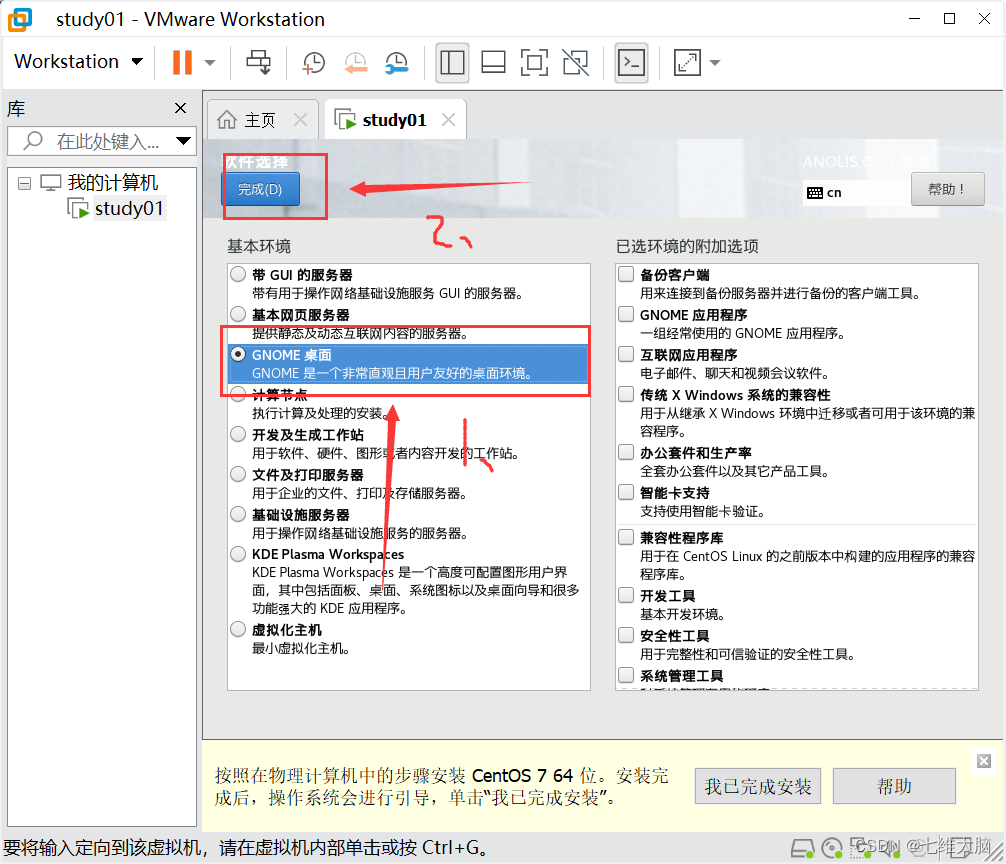The image size is (1006, 864).
Task: Click the 帮助 button in yellow bar
Action: tap(894, 786)
